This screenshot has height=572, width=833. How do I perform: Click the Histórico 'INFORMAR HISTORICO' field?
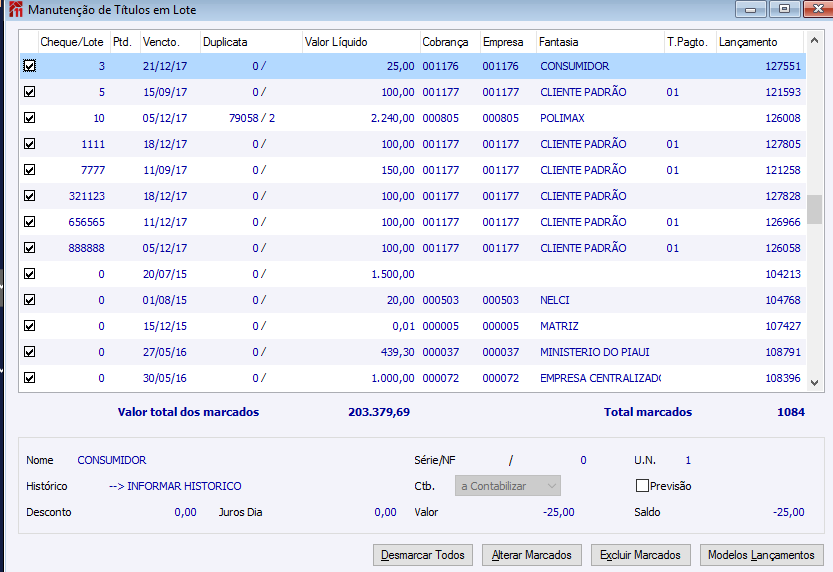(x=175, y=486)
